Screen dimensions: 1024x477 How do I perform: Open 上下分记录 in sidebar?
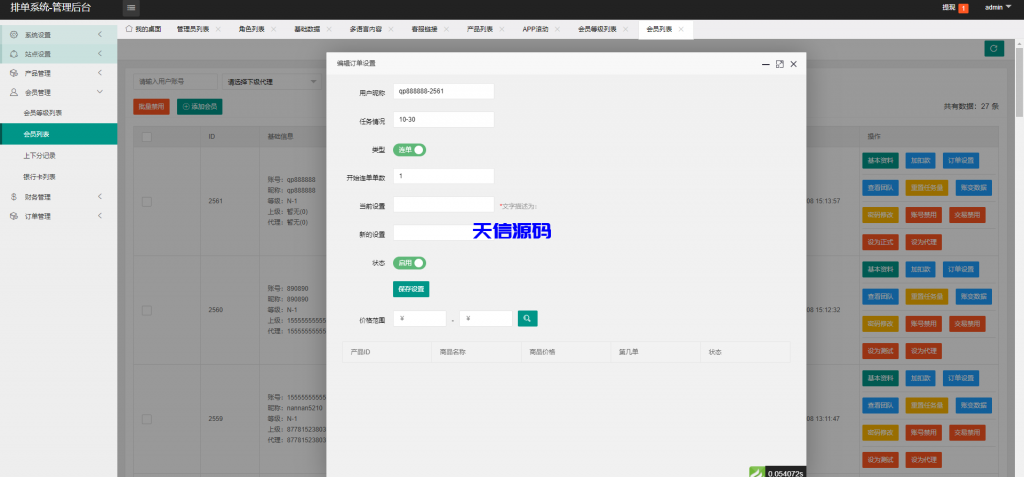[x=40, y=156]
